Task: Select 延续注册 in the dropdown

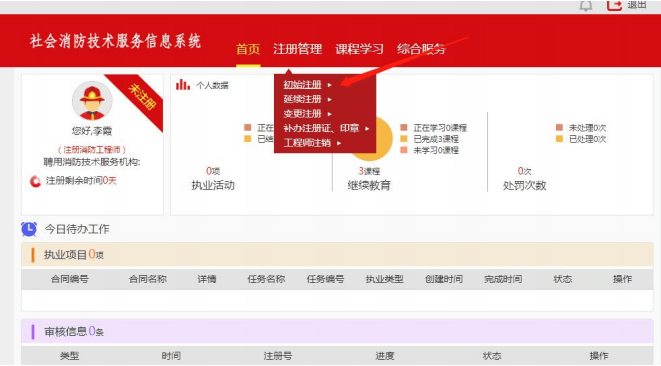Action: coord(302,99)
